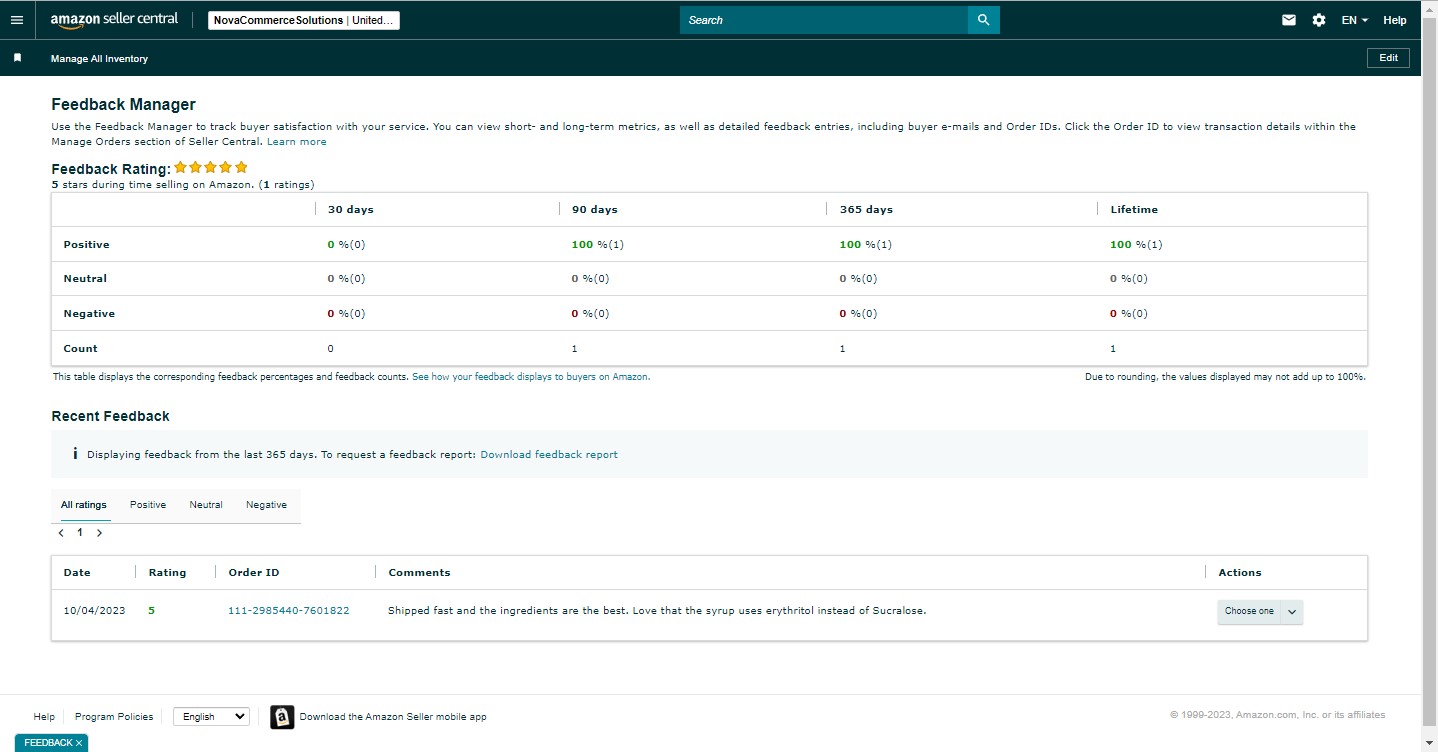Click the Lifetime column header

pos(1134,210)
